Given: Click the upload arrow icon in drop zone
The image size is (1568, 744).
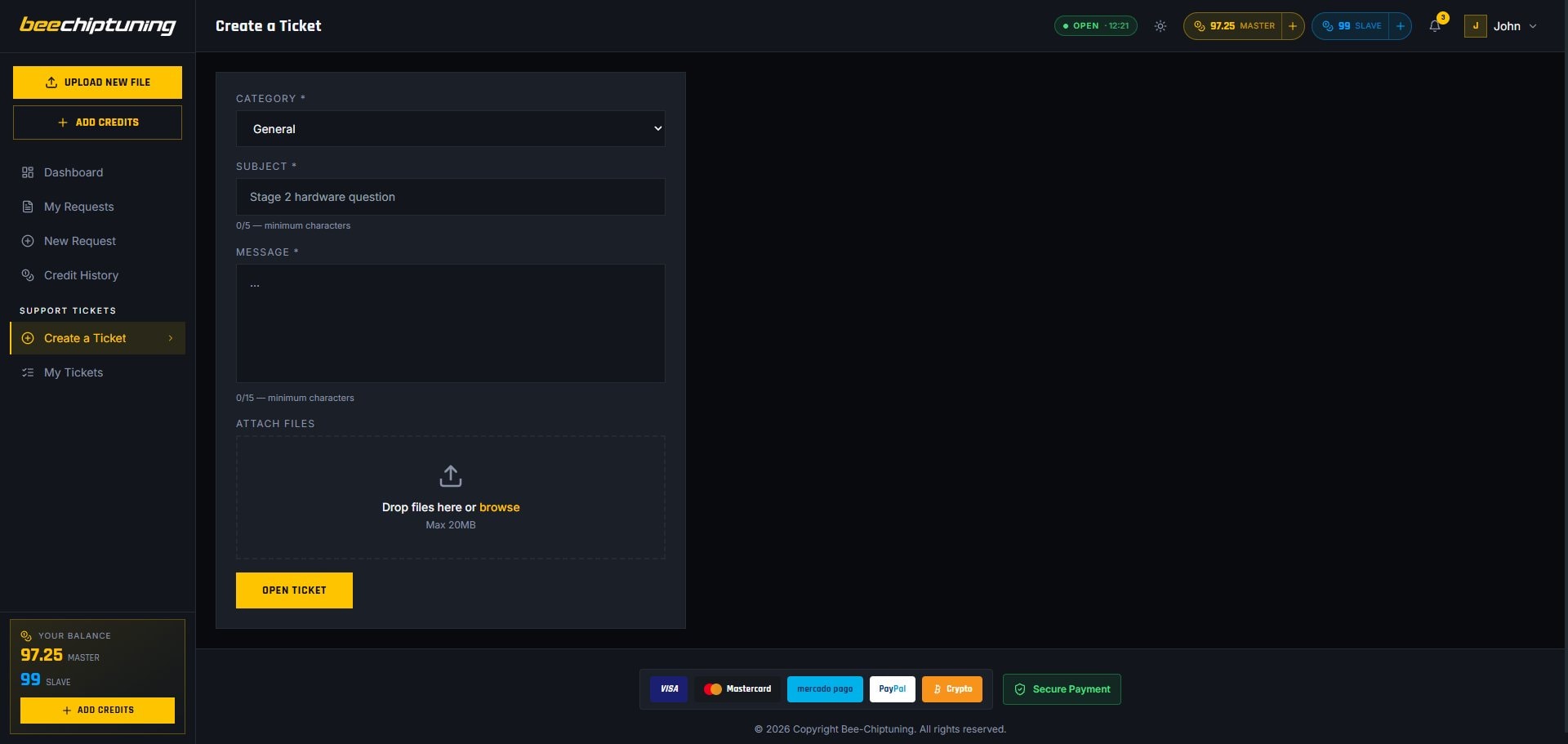Looking at the screenshot, I should 451,475.
